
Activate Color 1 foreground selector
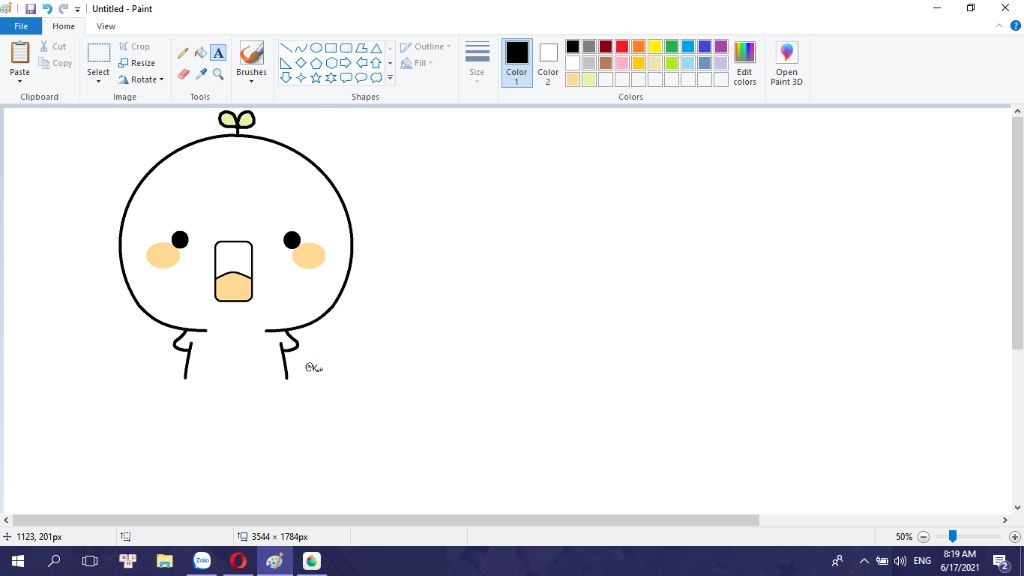(x=517, y=63)
